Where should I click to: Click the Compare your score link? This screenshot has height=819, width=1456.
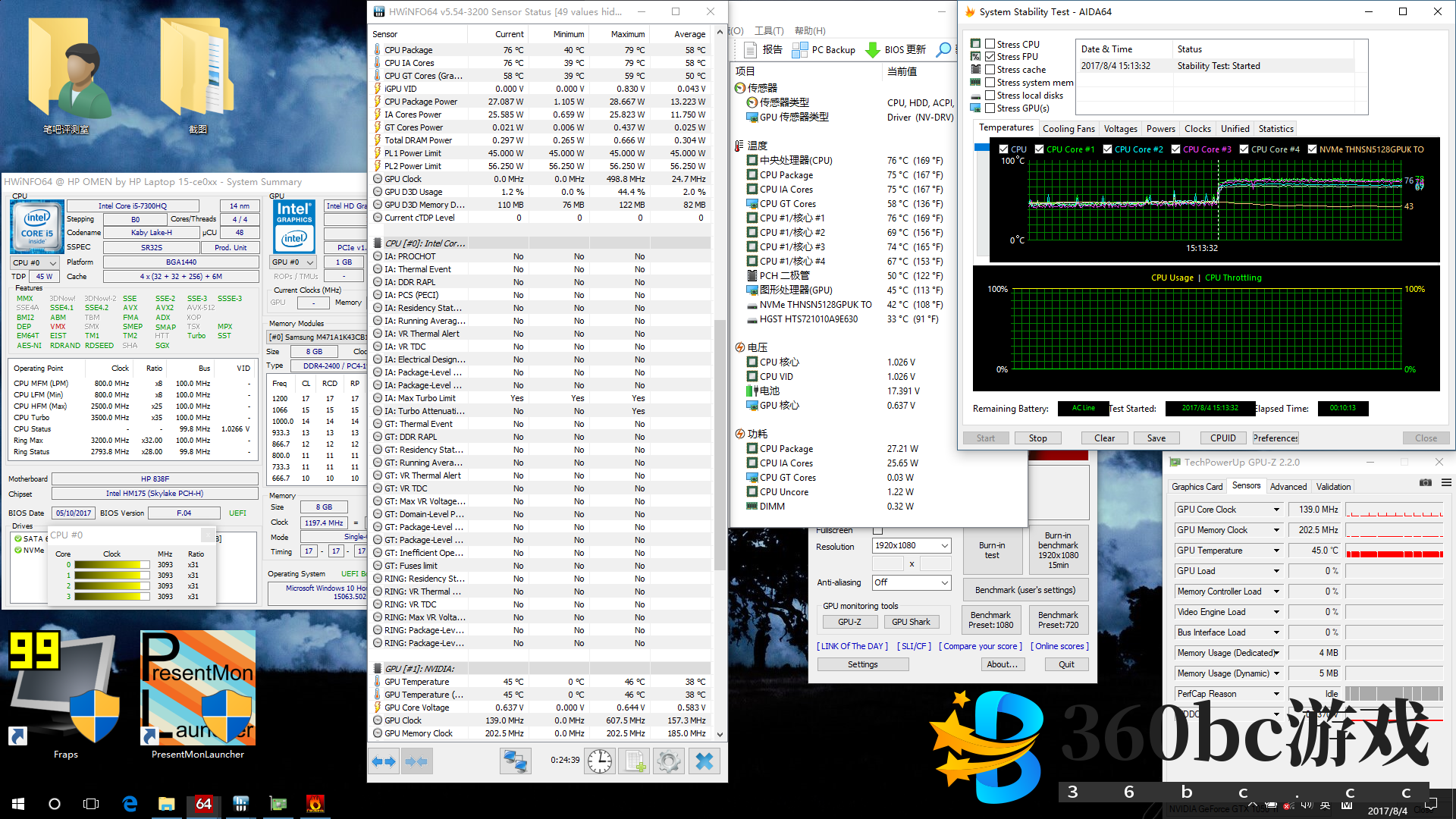(981, 646)
